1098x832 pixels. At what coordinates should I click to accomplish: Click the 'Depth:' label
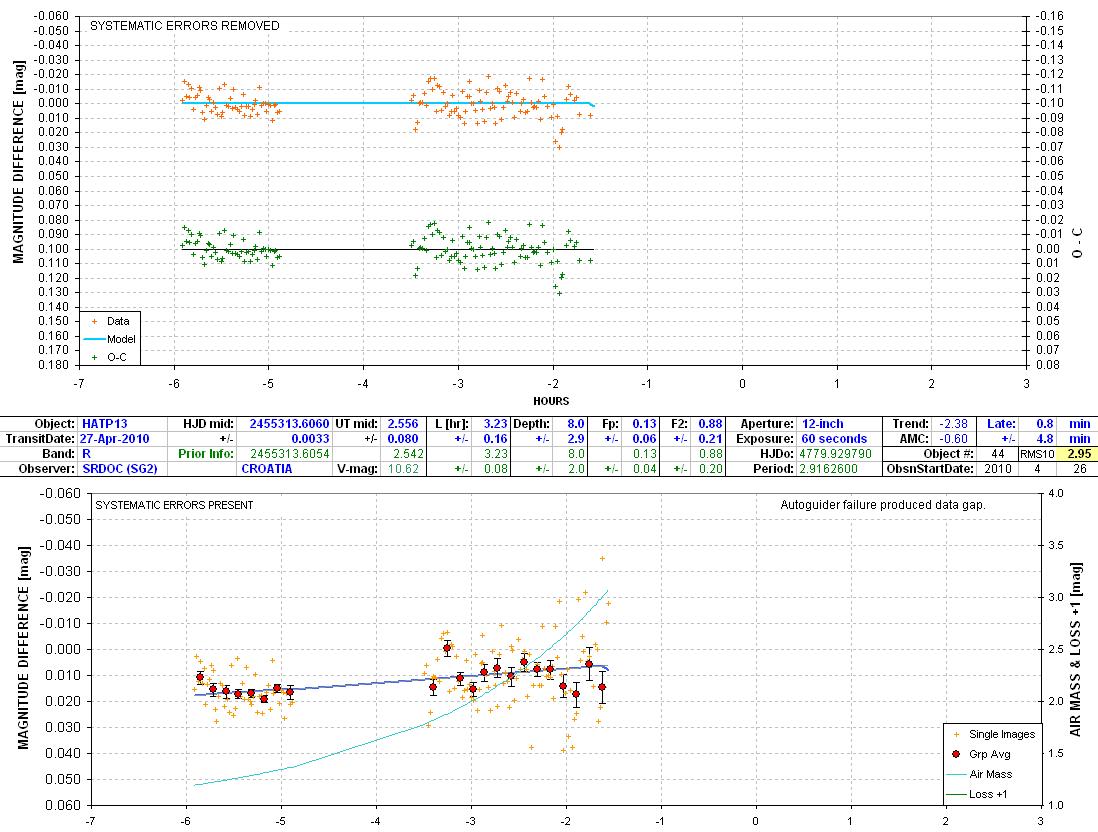531,424
